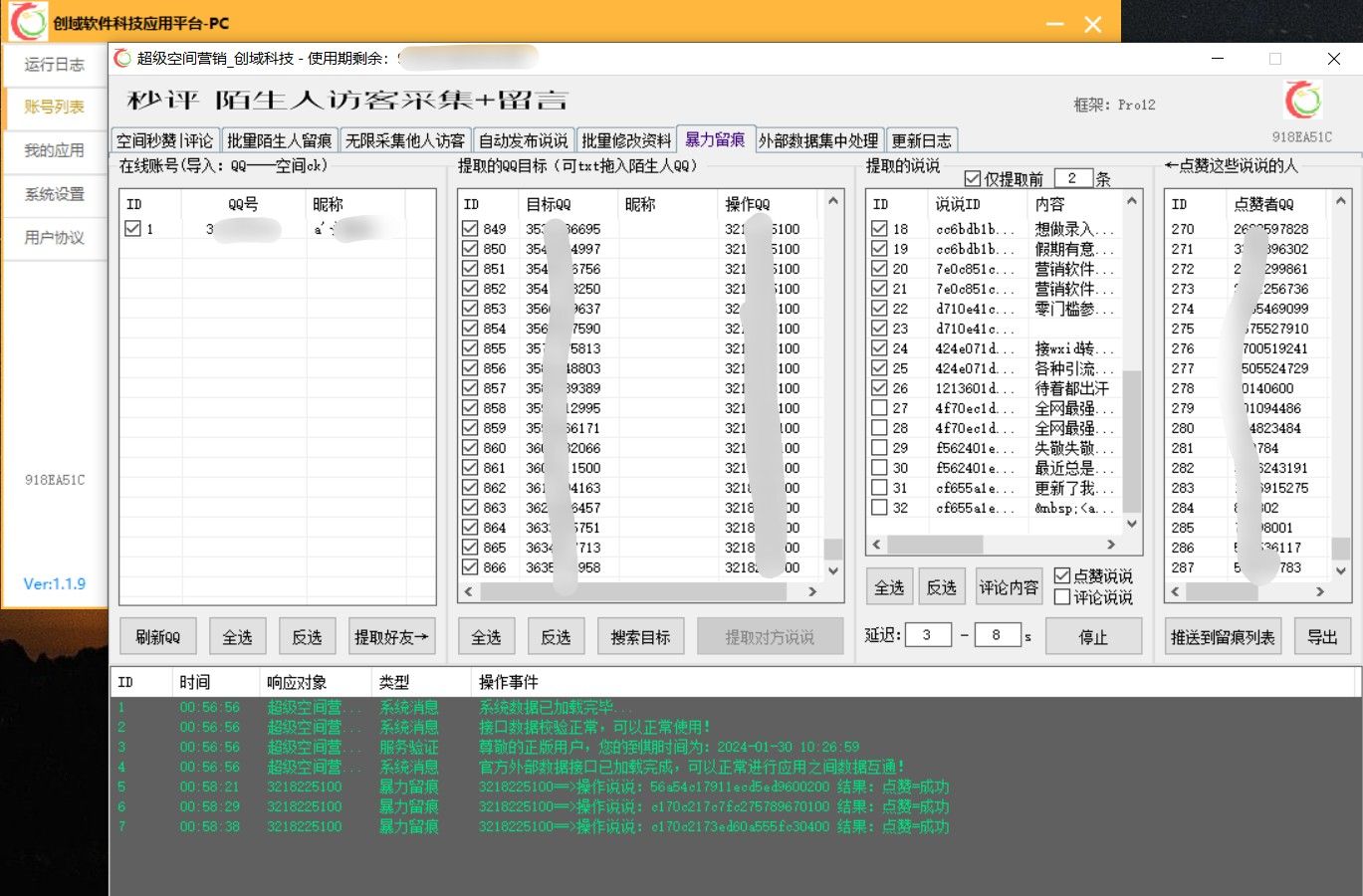Click the 搜索目标 button
Viewport: 1363px width, 896px height.
[x=640, y=637]
